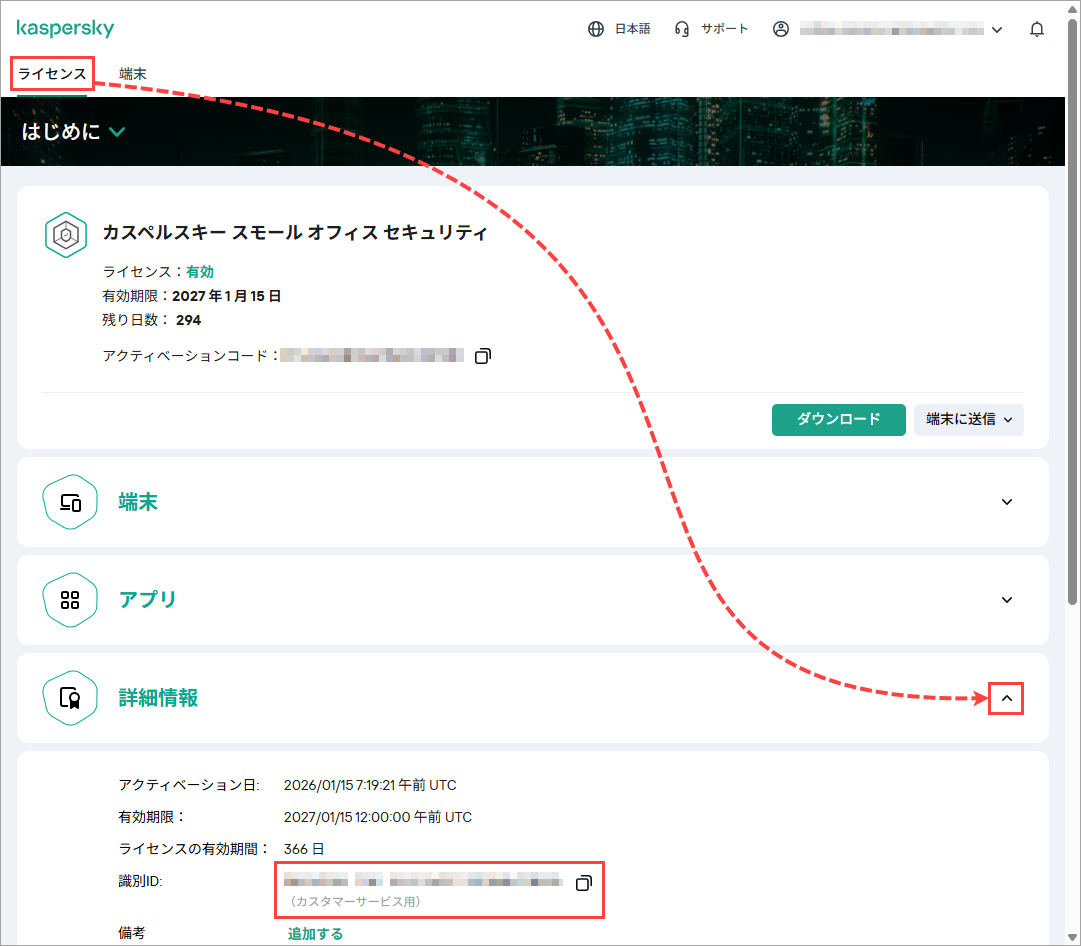Image resolution: width=1081 pixels, height=946 pixels.
Task: Click the はじめに banner title
Action: click(x=61, y=132)
